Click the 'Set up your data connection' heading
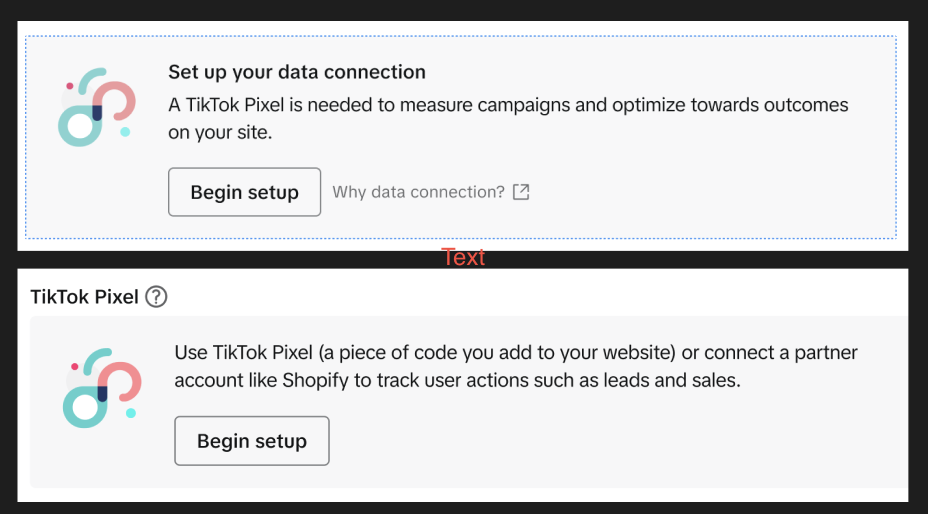 tap(297, 72)
